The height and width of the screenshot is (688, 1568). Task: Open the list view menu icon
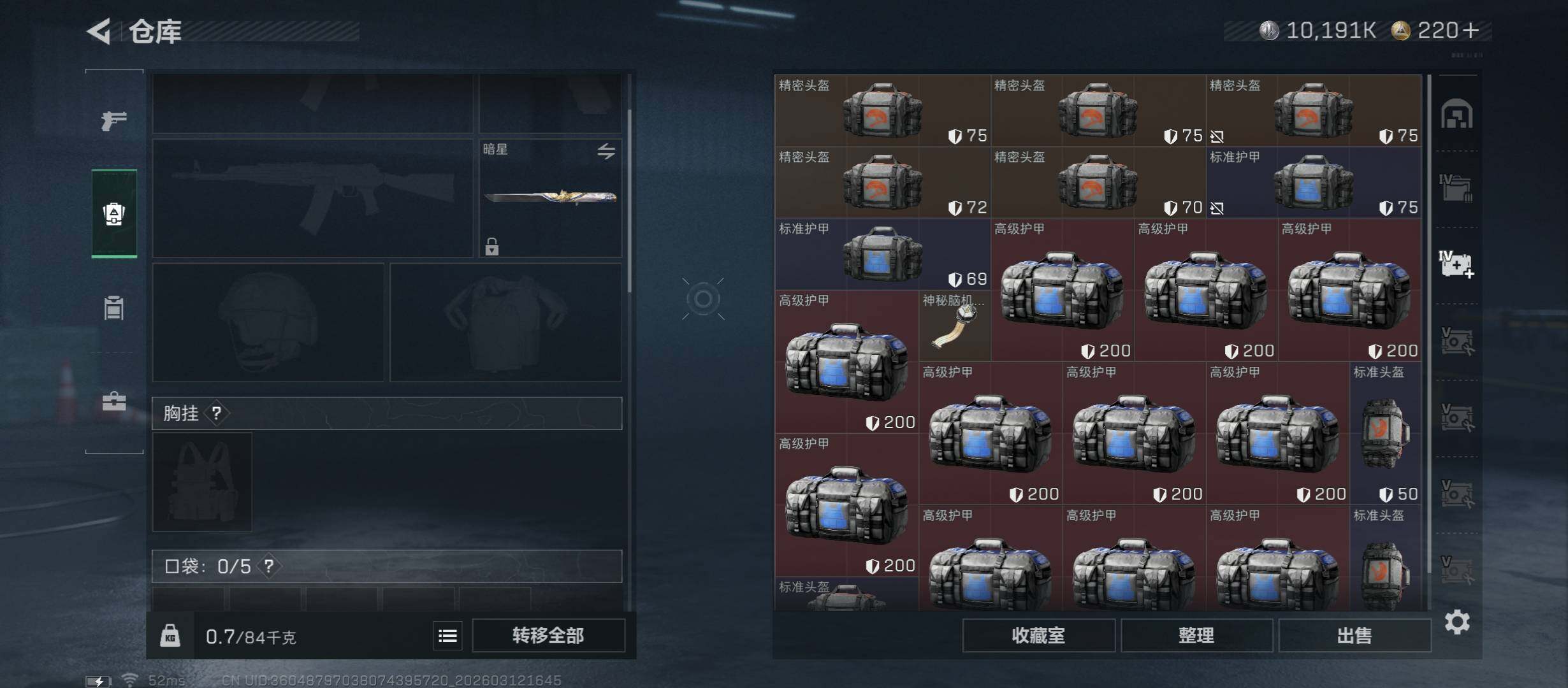[447, 636]
